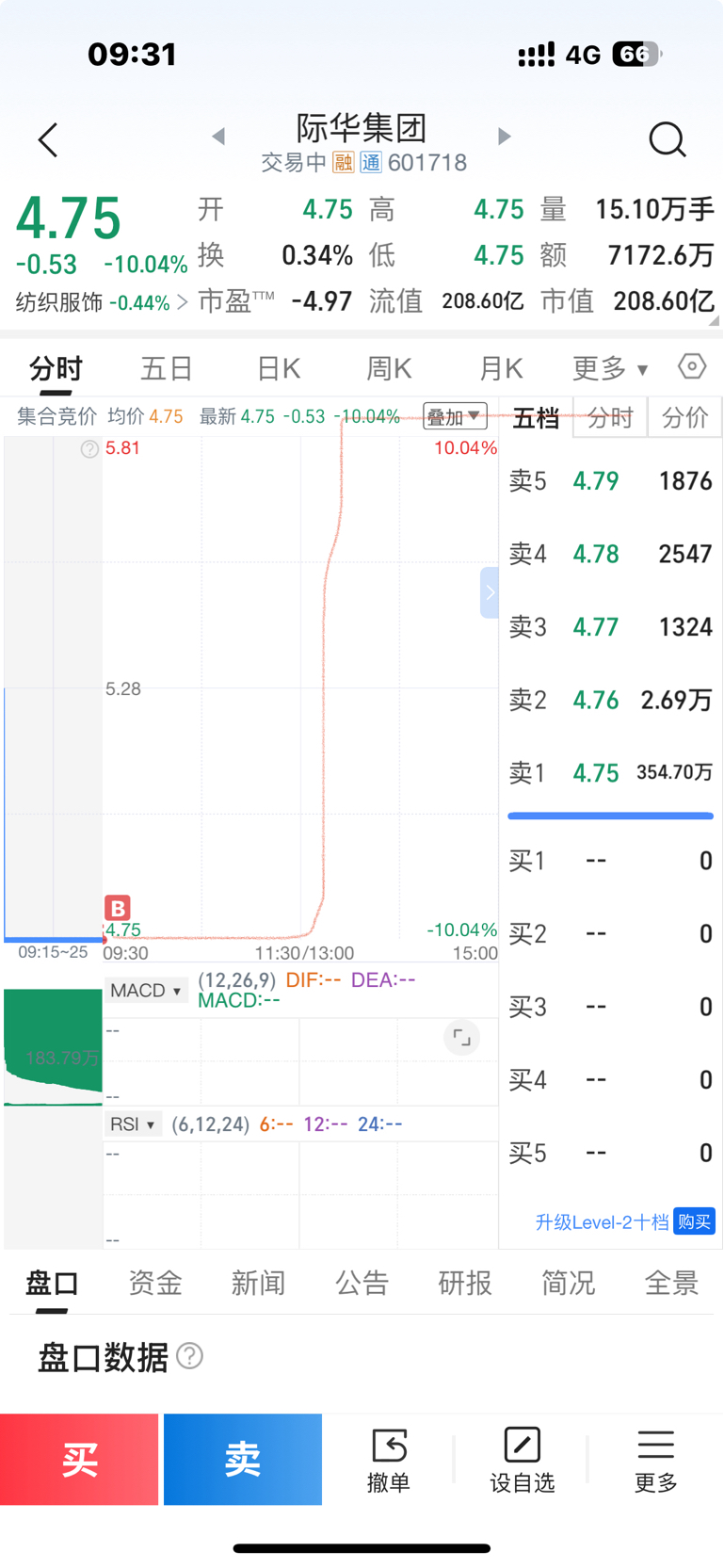Tap the MACD parameters (12,26,9)
724x1568 pixels.
[236, 980]
